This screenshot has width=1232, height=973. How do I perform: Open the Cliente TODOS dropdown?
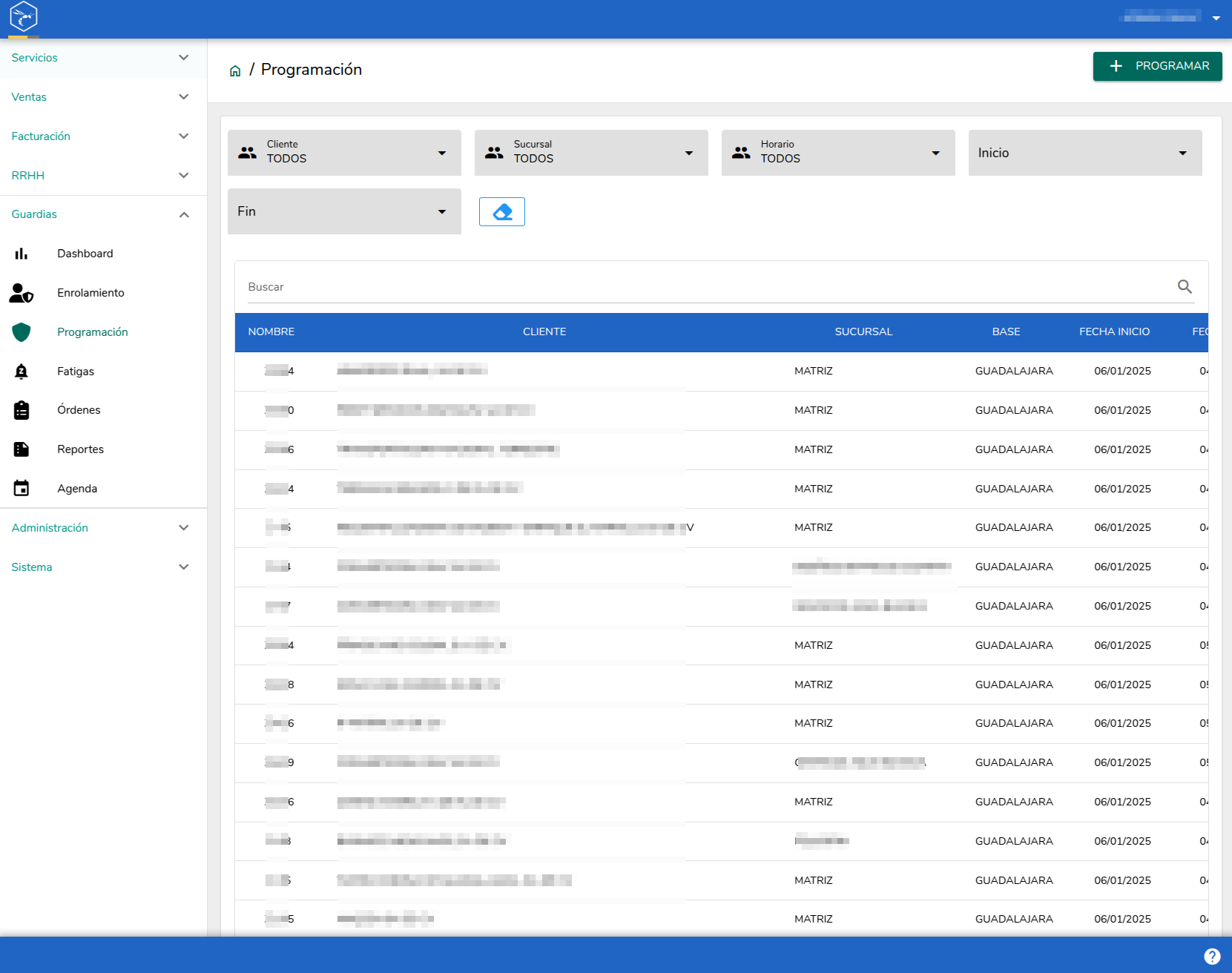click(x=344, y=153)
